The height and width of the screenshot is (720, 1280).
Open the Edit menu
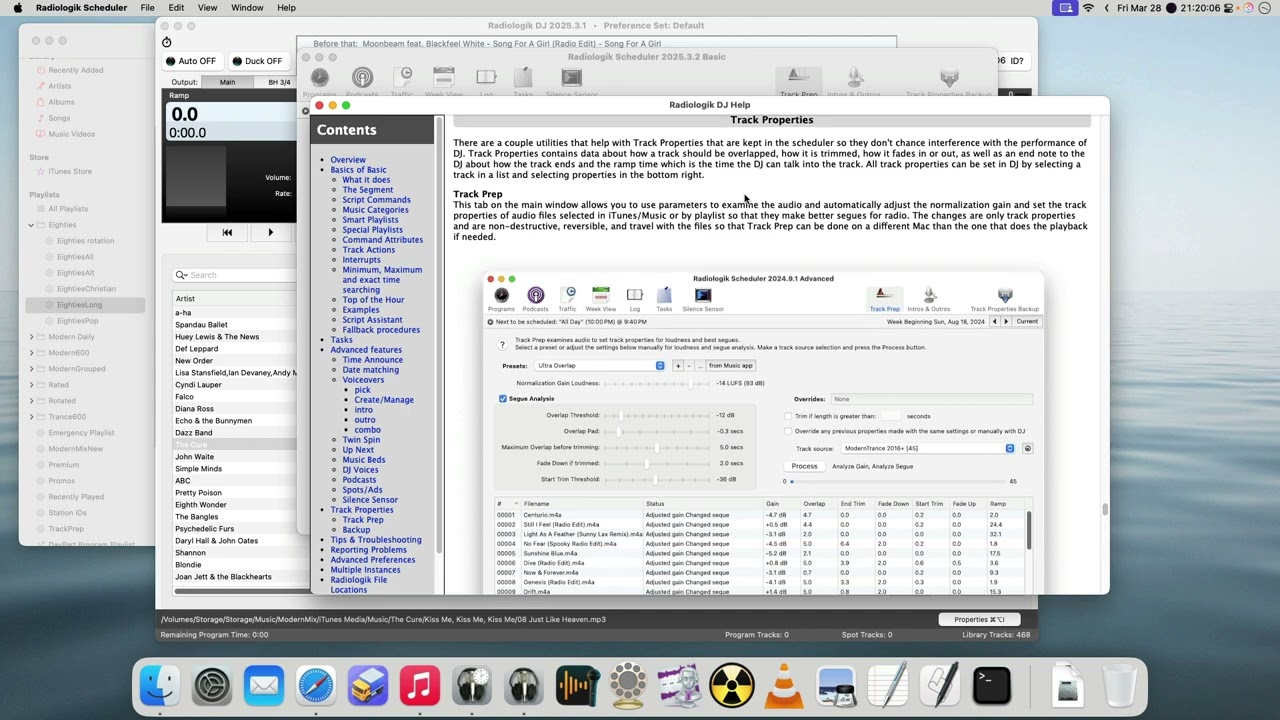pos(176,8)
